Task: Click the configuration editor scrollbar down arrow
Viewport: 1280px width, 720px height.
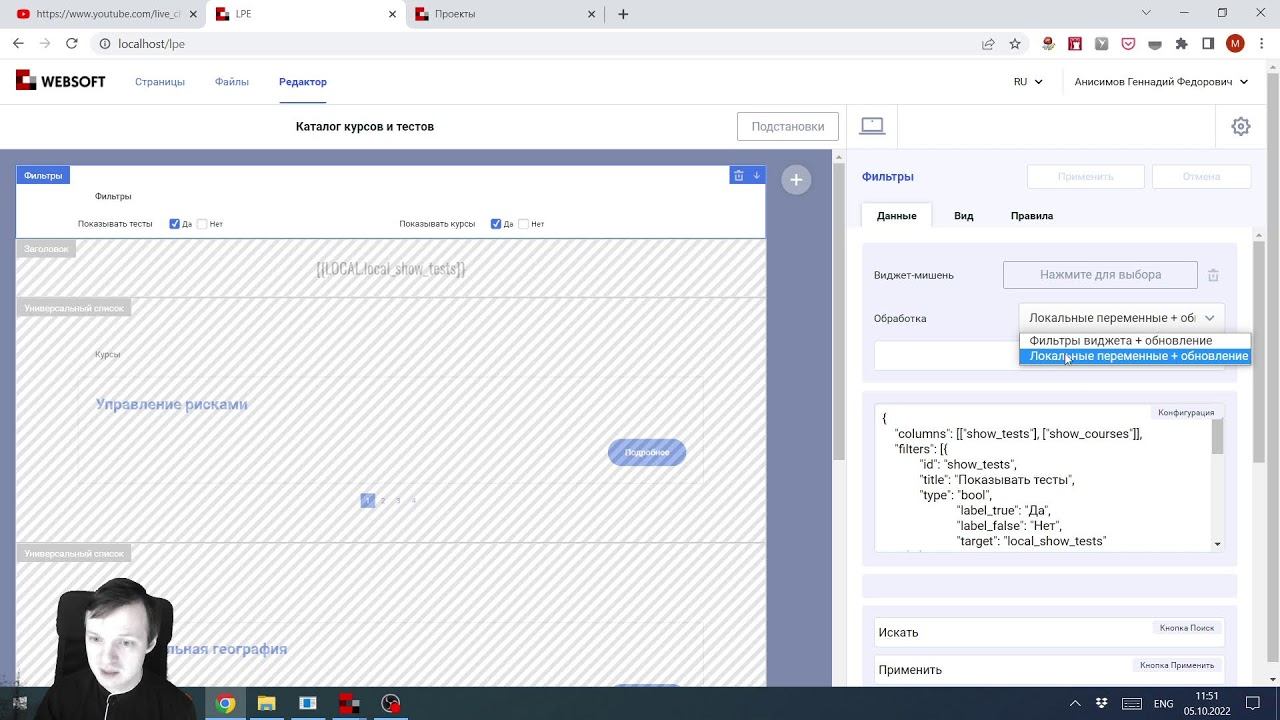Action: pyautogui.click(x=1217, y=545)
